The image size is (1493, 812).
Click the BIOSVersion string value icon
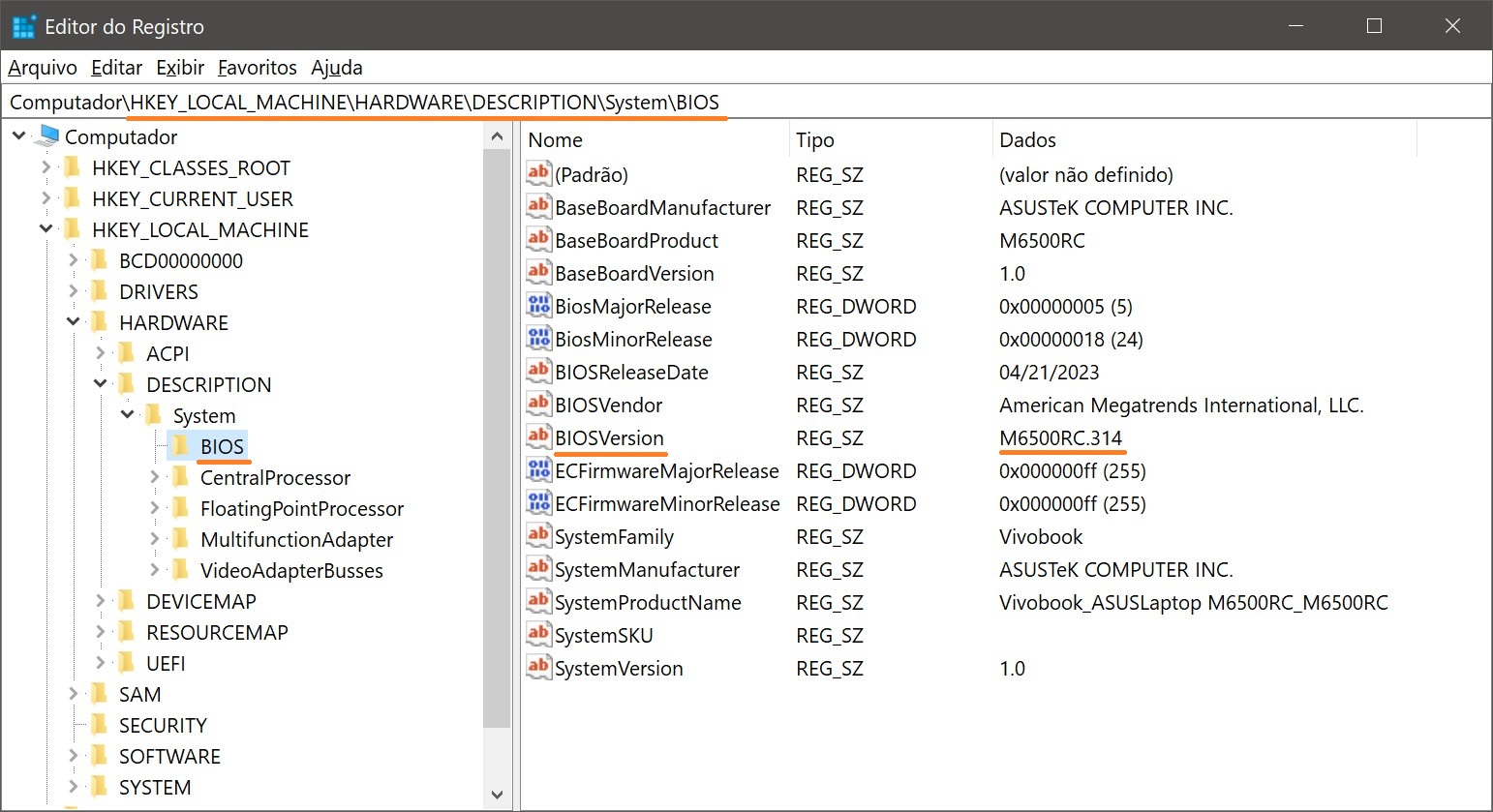point(538,437)
